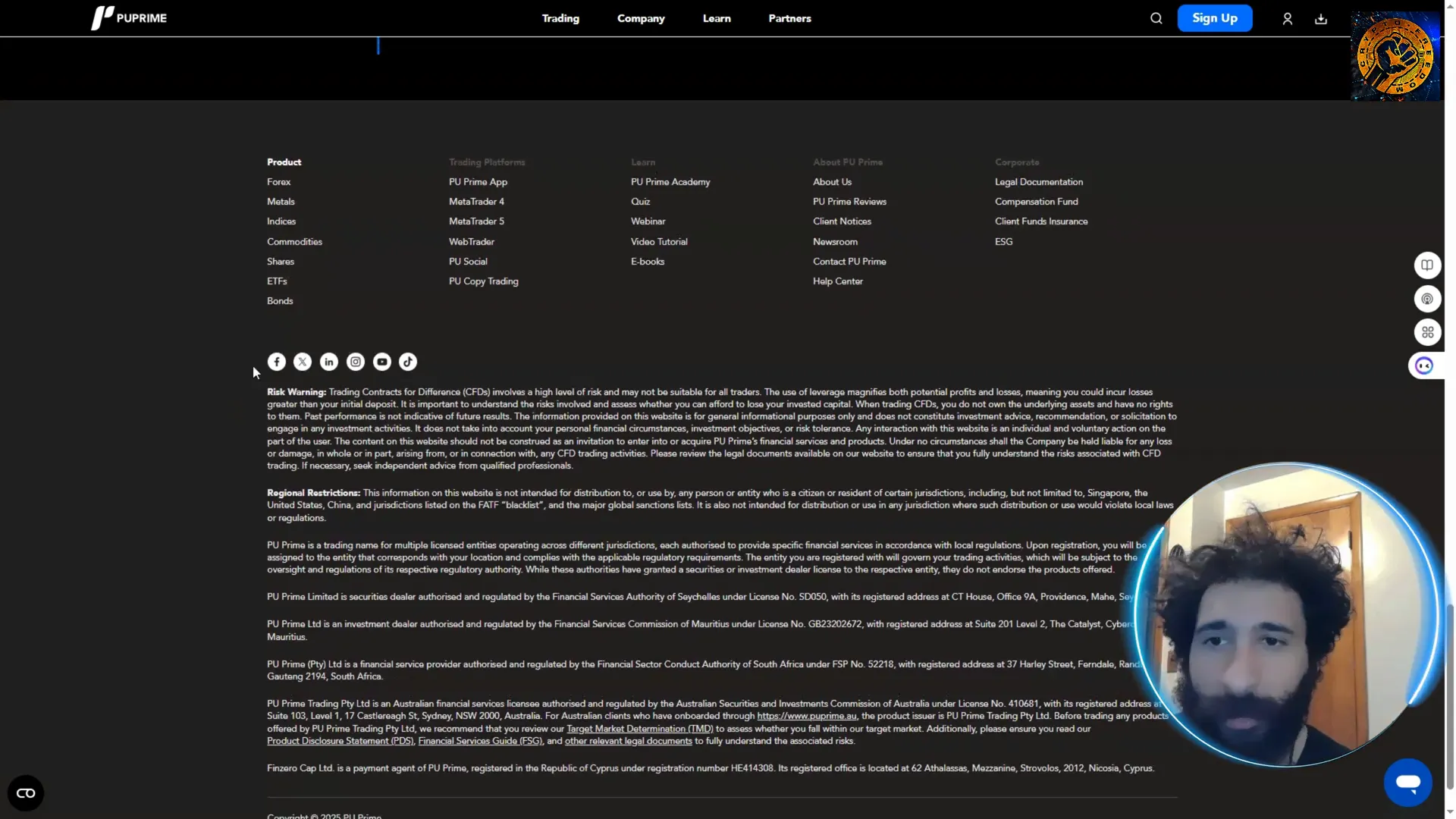Open Financial Services Guide (FSG) link
This screenshot has height=819, width=1456.
point(480,741)
